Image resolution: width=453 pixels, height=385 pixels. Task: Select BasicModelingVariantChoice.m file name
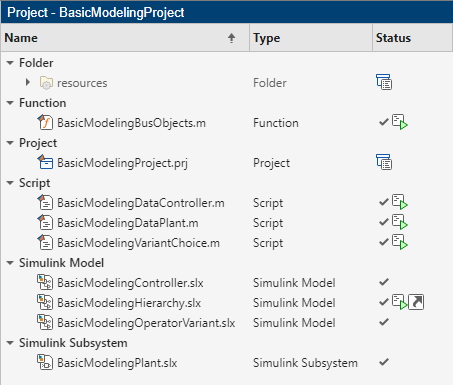point(138,243)
